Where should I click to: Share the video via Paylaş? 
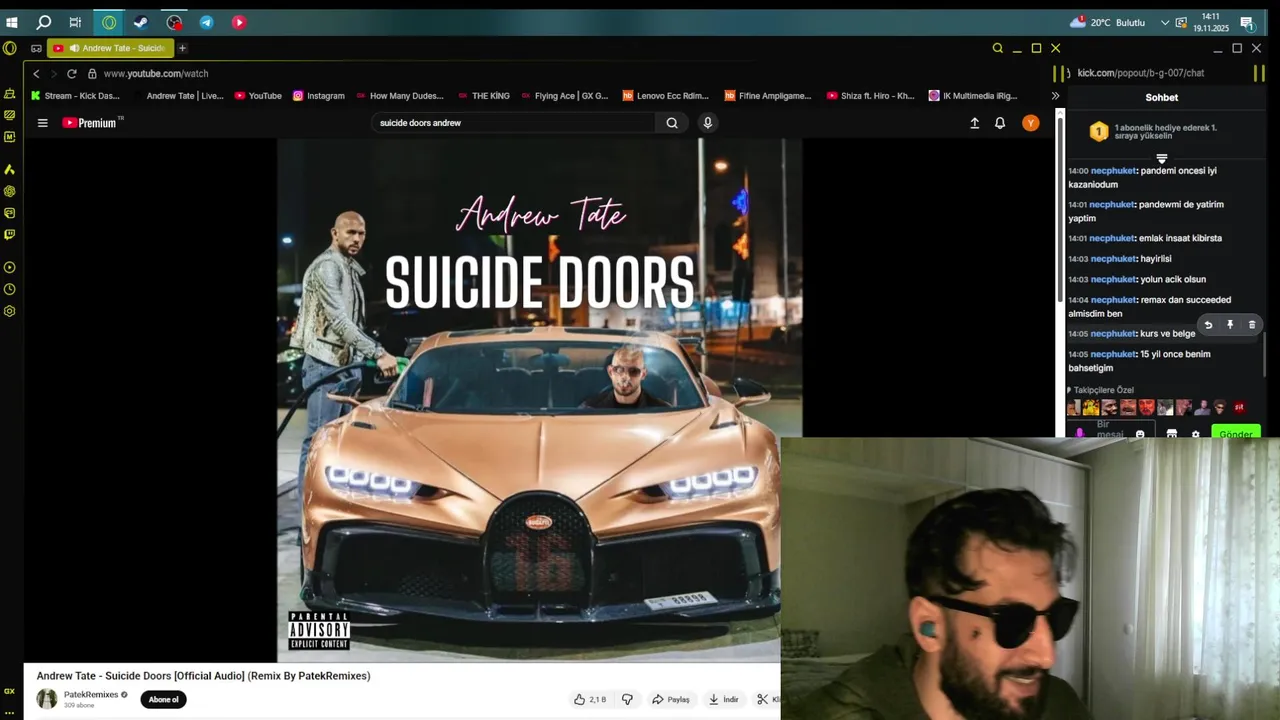670,699
